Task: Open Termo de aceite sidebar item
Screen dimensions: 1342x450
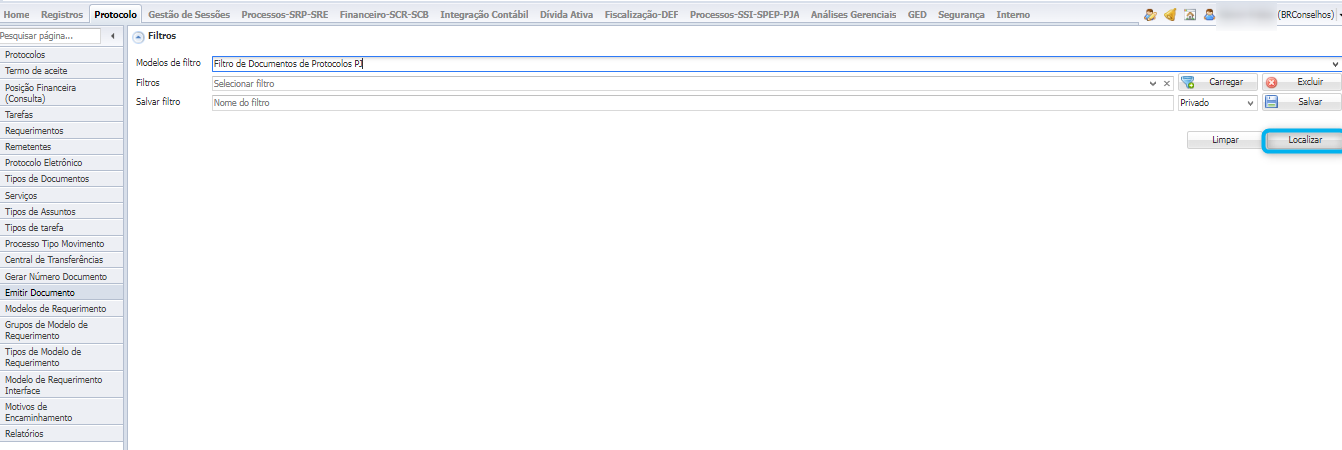Action: point(62,71)
